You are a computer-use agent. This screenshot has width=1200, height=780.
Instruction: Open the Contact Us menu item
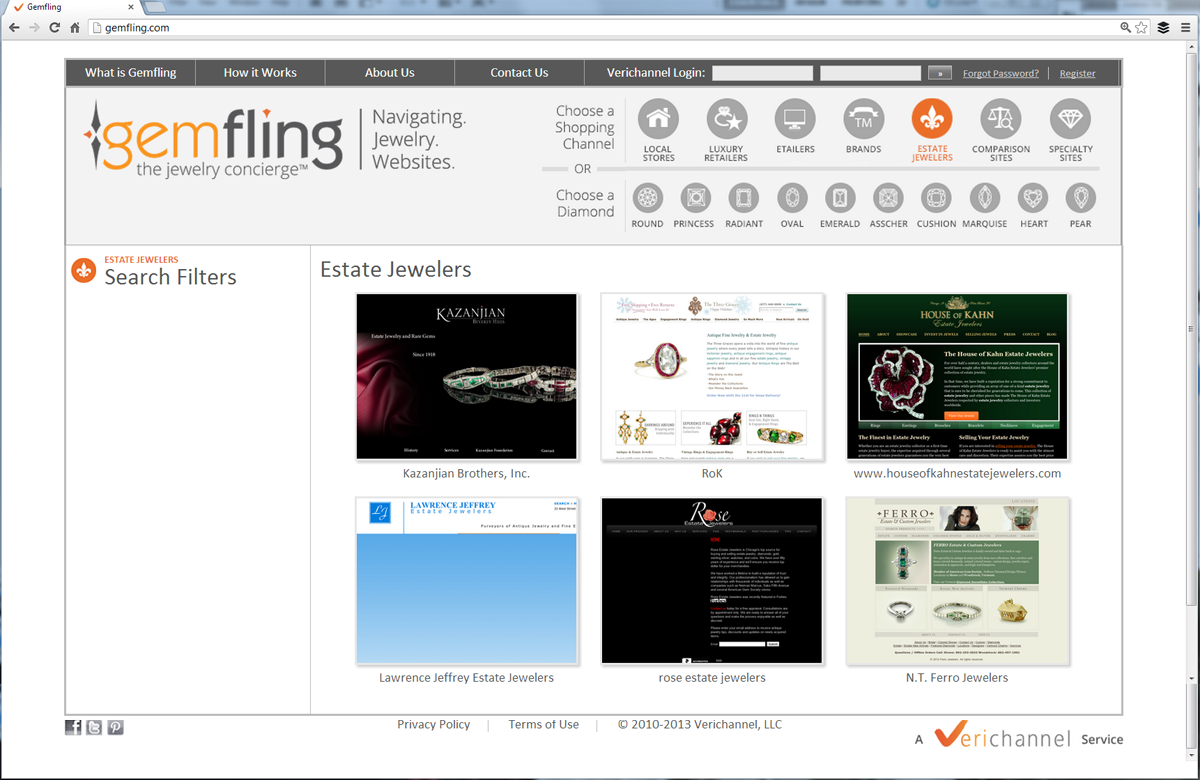tap(519, 72)
